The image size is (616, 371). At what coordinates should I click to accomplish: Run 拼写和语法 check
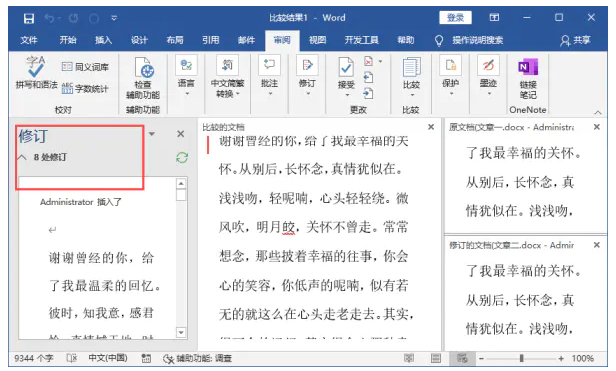tap(36, 73)
